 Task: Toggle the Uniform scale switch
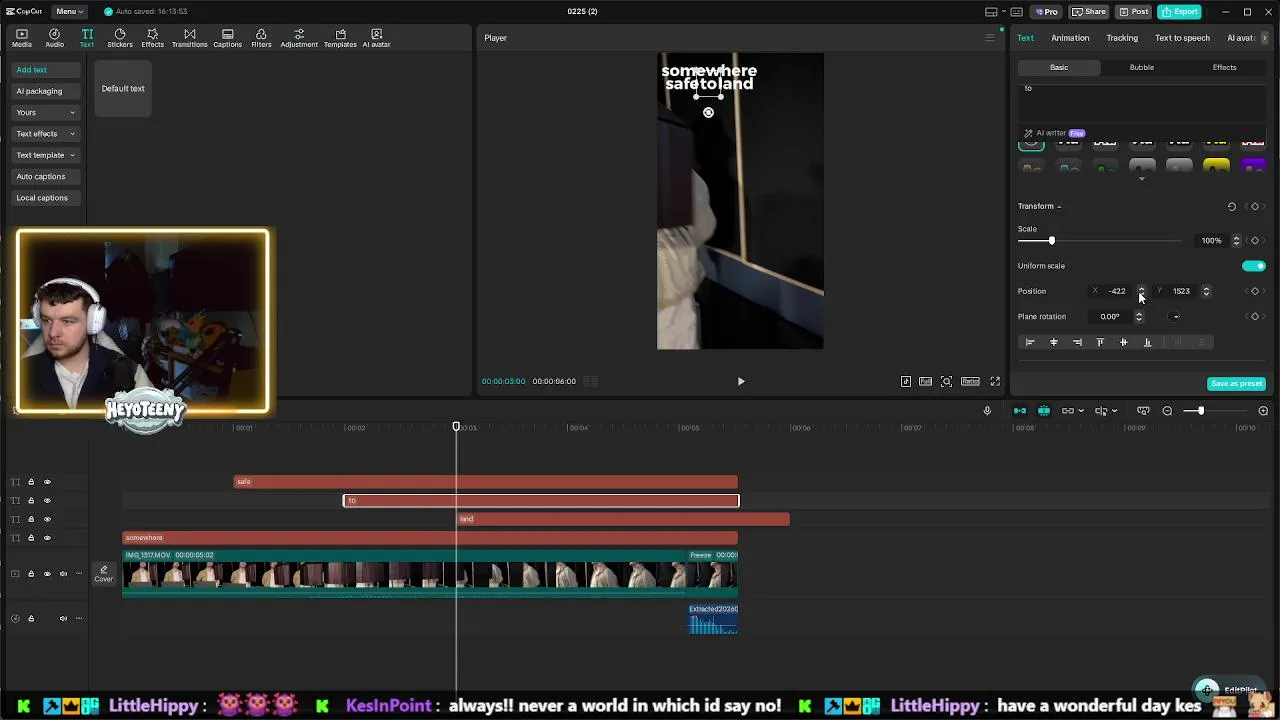tap(1253, 266)
